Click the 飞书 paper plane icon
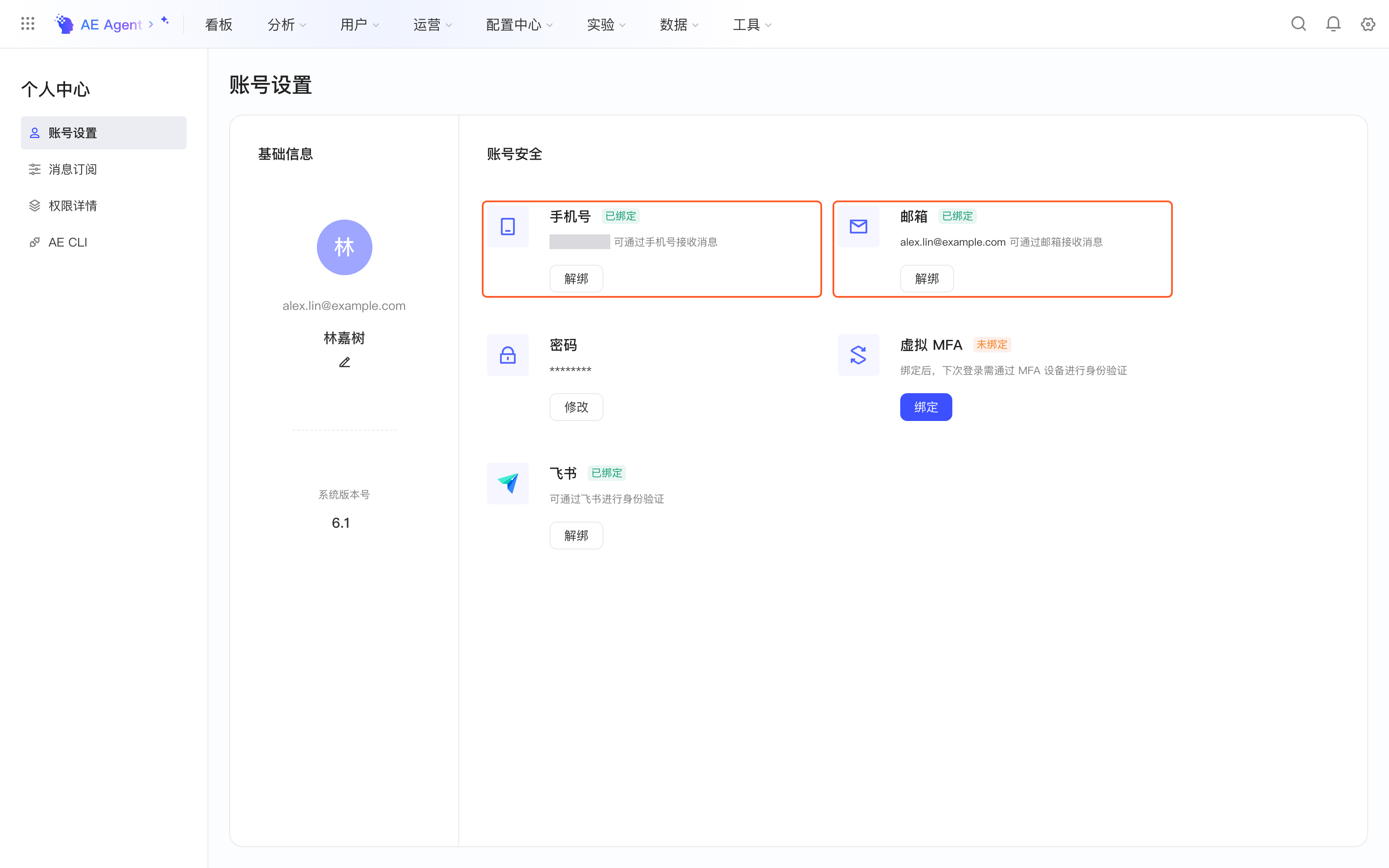1389x868 pixels. (507, 483)
